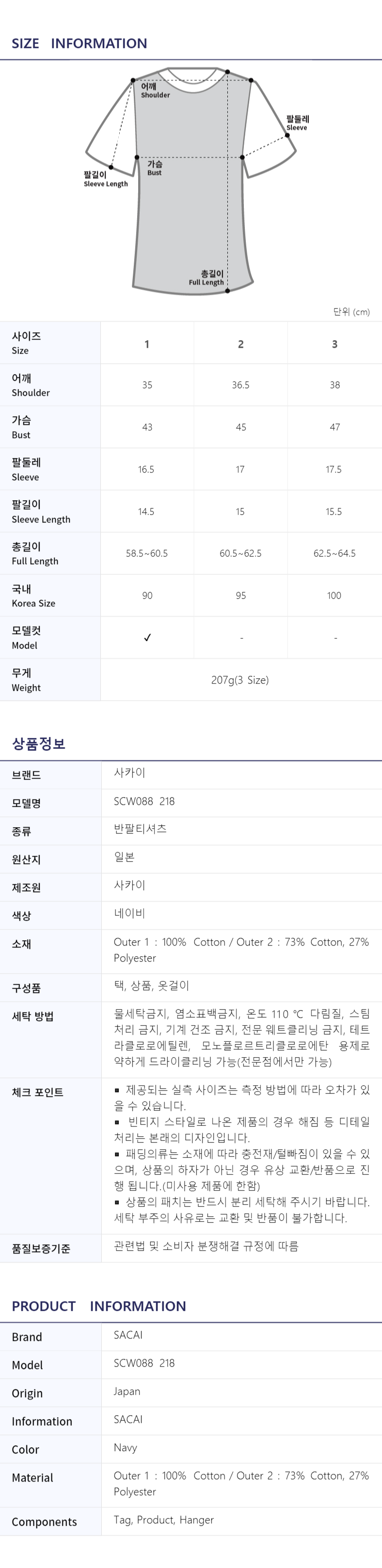Click the Sleeve Length label on the diagram

tap(105, 179)
